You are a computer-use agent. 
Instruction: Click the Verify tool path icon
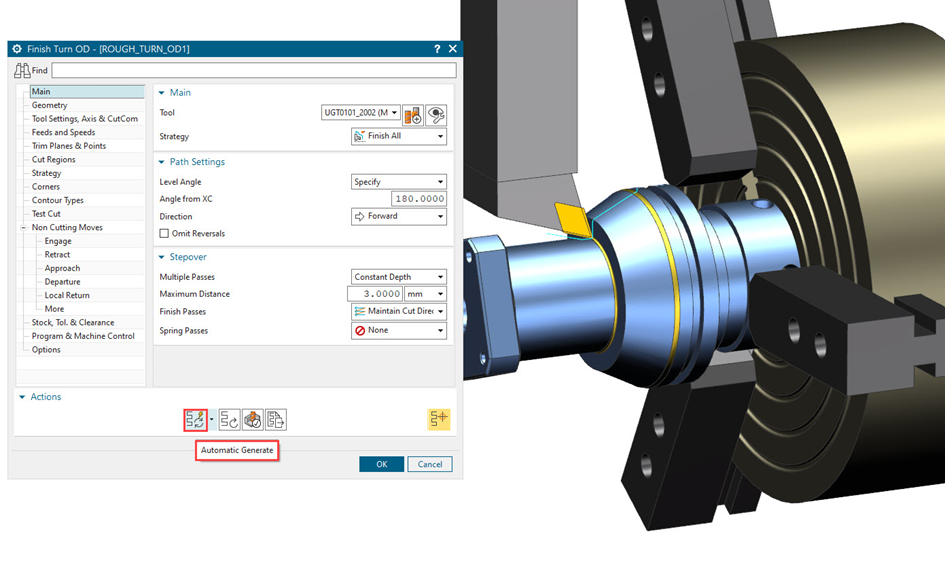click(x=253, y=420)
